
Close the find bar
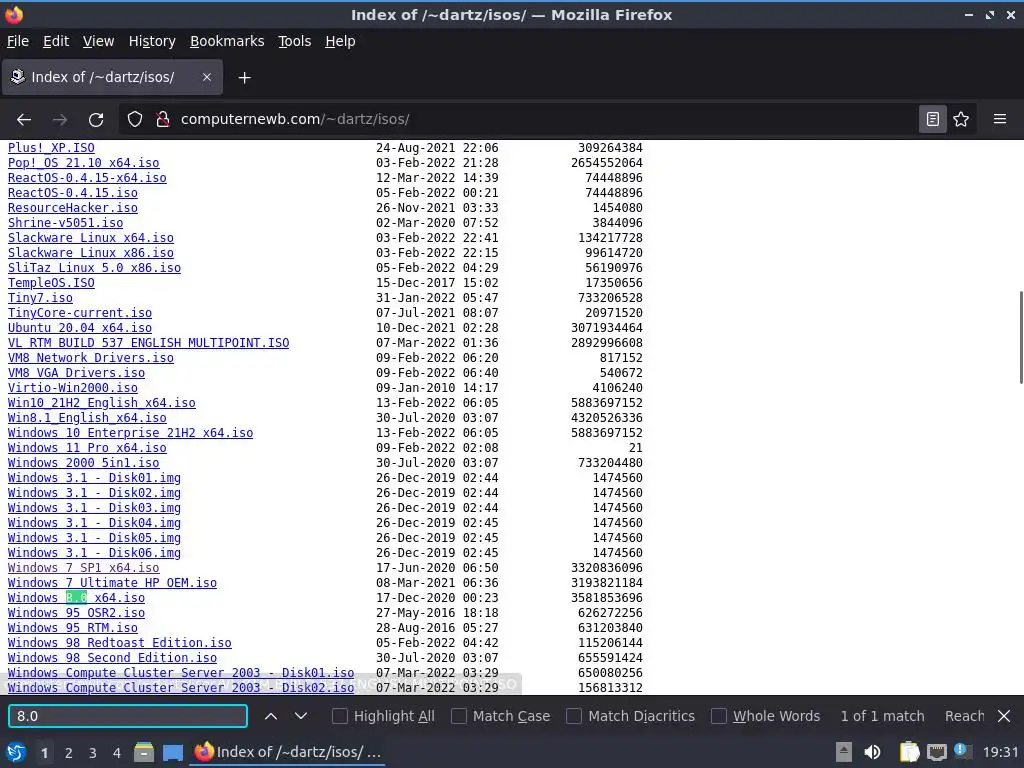1004,716
